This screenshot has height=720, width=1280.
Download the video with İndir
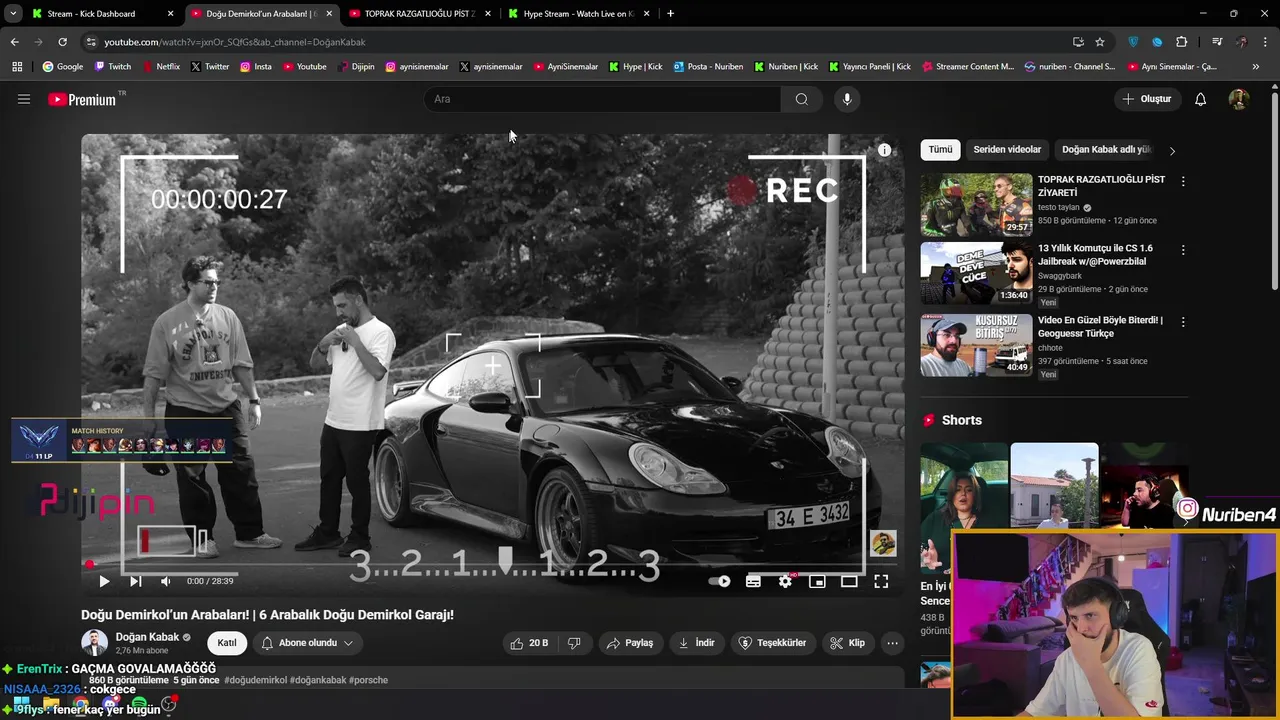coord(696,643)
